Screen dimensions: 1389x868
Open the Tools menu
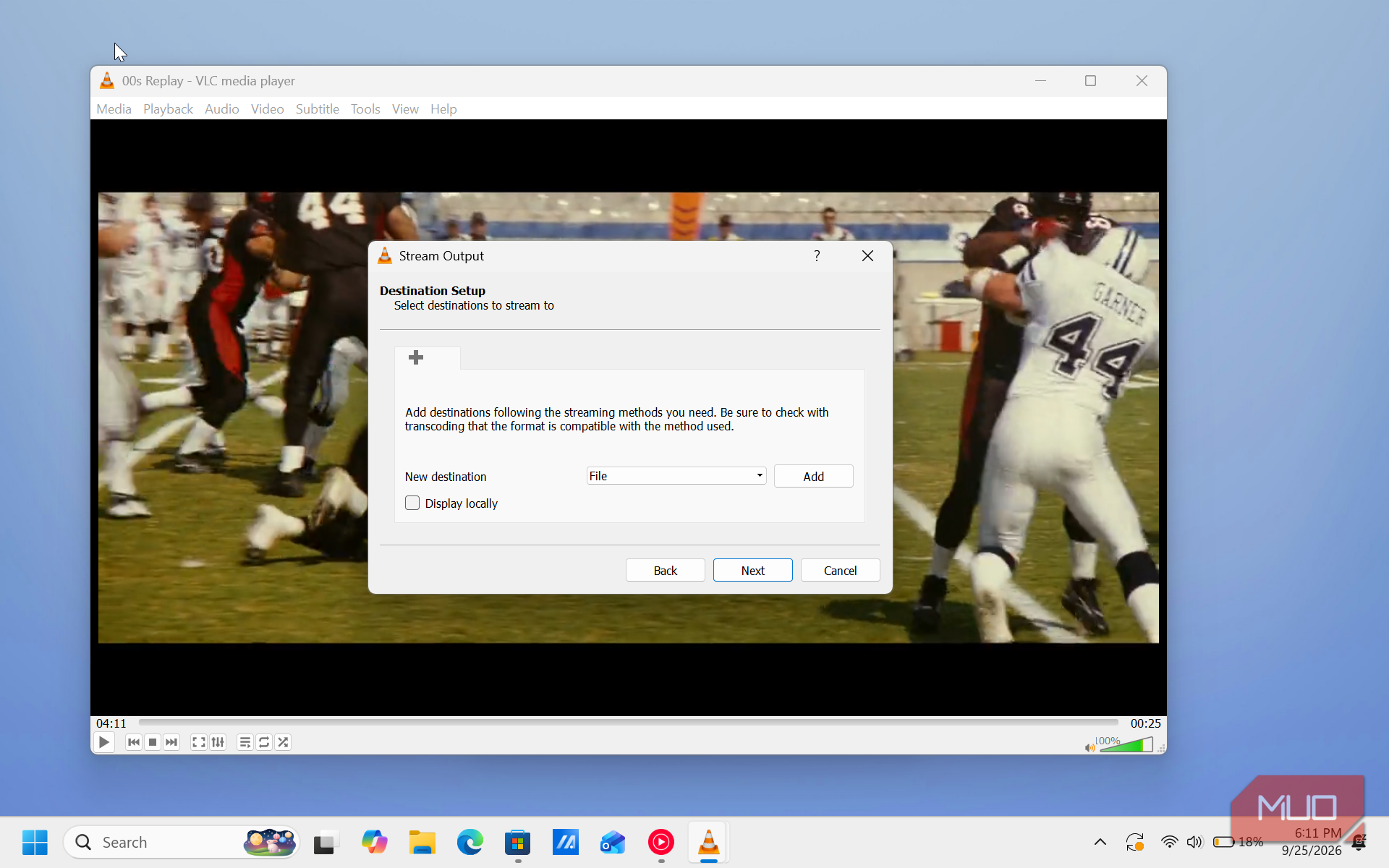coord(365,109)
